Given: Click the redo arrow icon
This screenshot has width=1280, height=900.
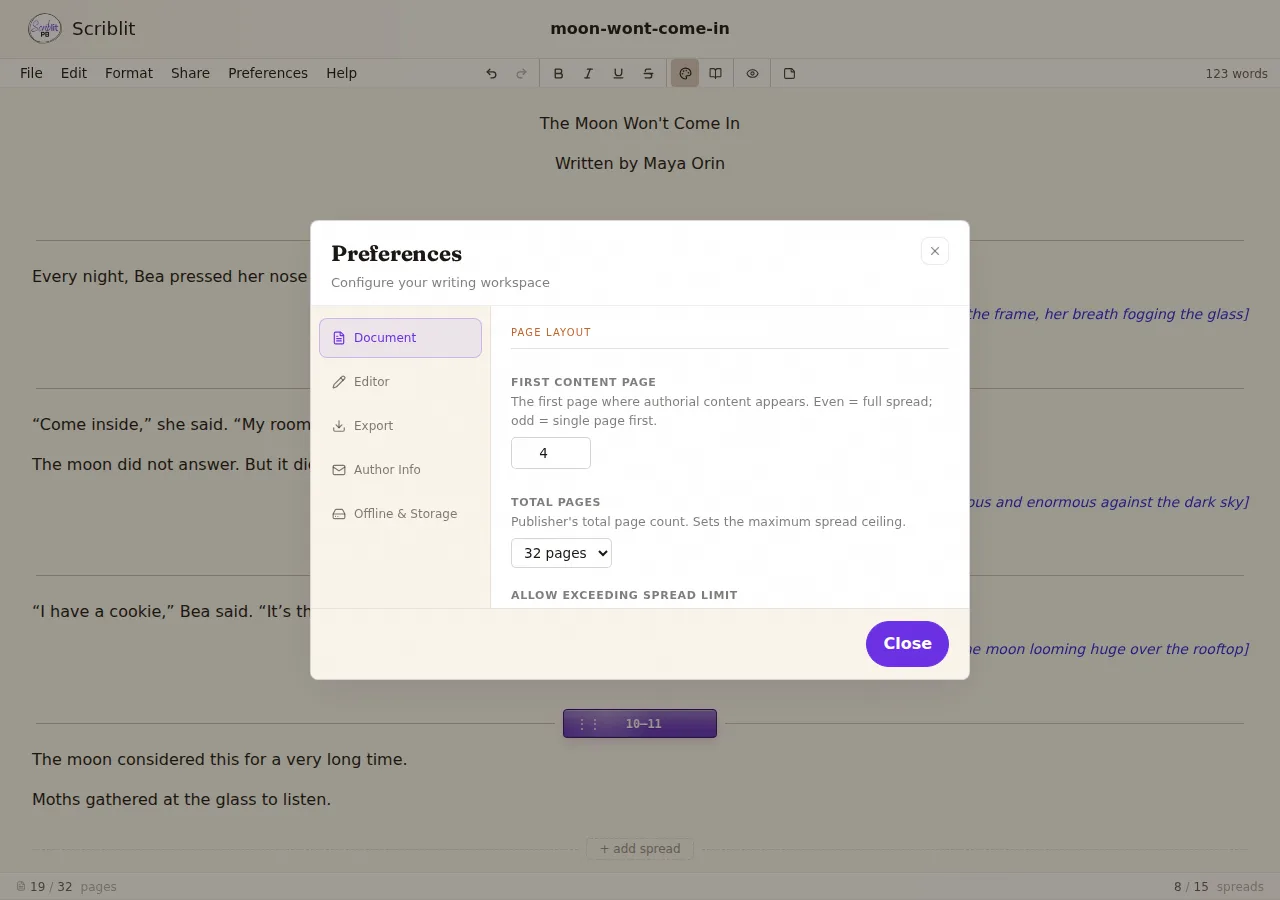Looking at the screenshot, I should pyautogui.click(x=521, y=73).
